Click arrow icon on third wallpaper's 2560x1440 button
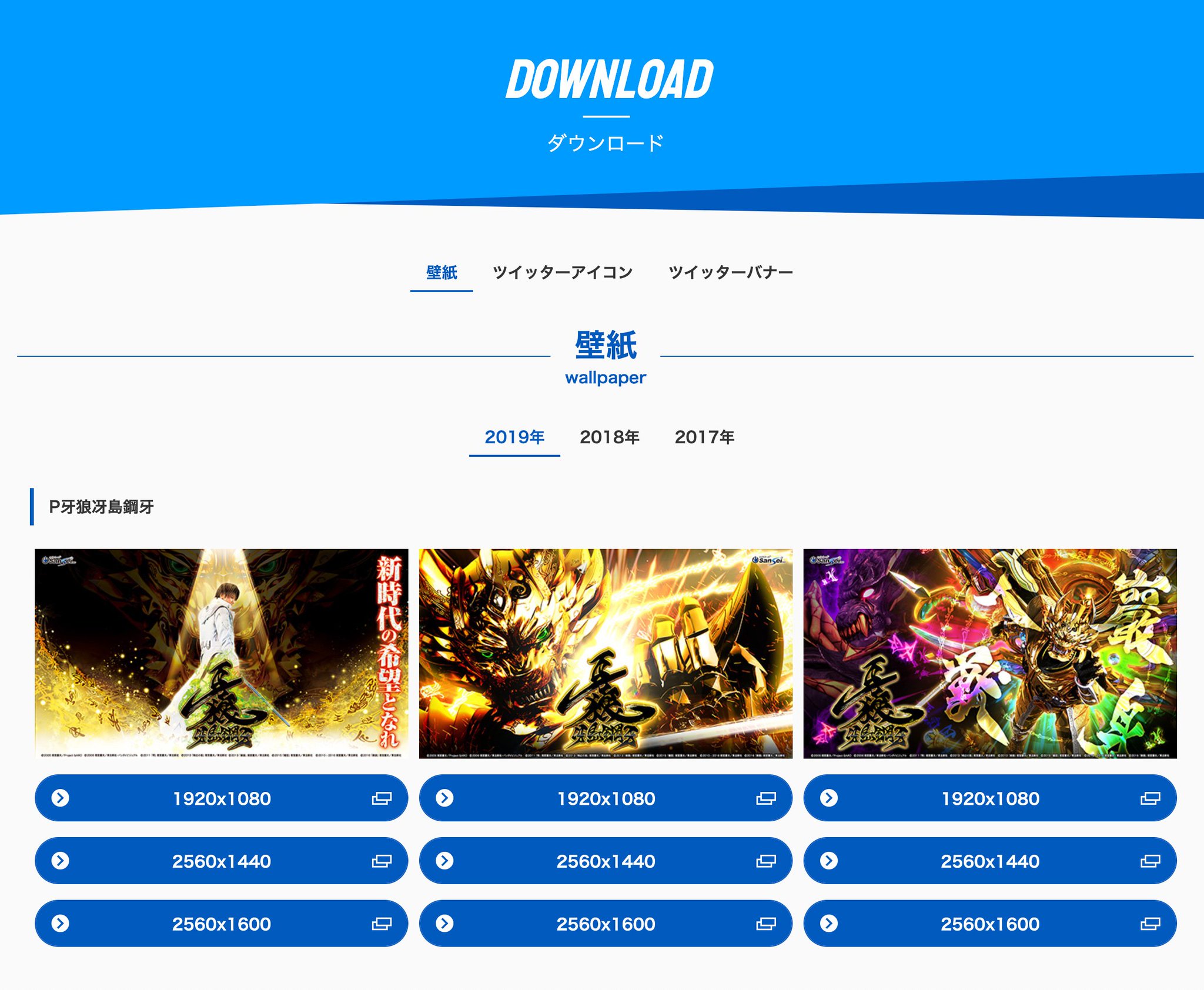The image size is (1204, 990). point(829,861)
